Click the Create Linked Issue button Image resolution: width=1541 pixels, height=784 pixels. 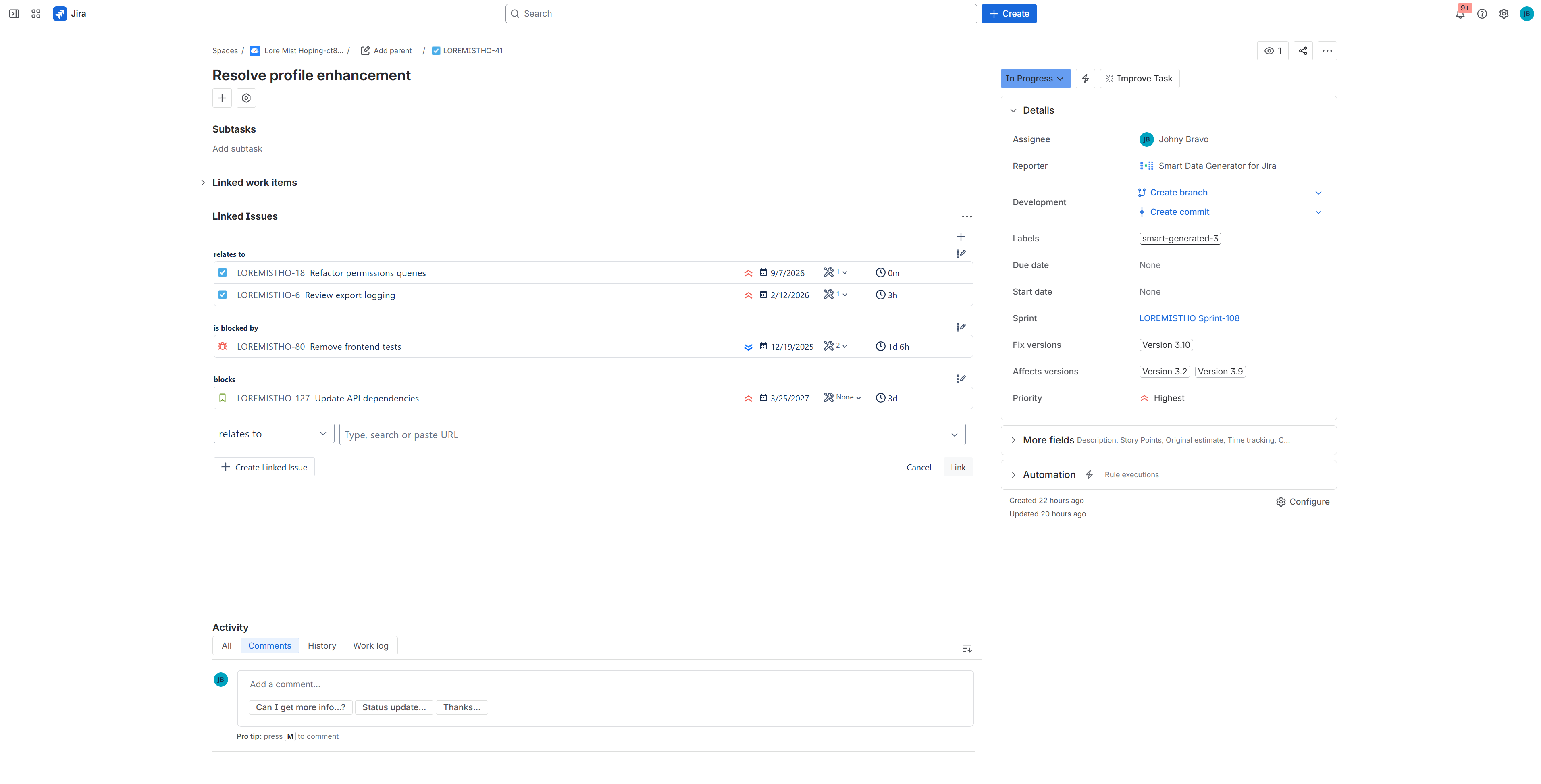264,467
